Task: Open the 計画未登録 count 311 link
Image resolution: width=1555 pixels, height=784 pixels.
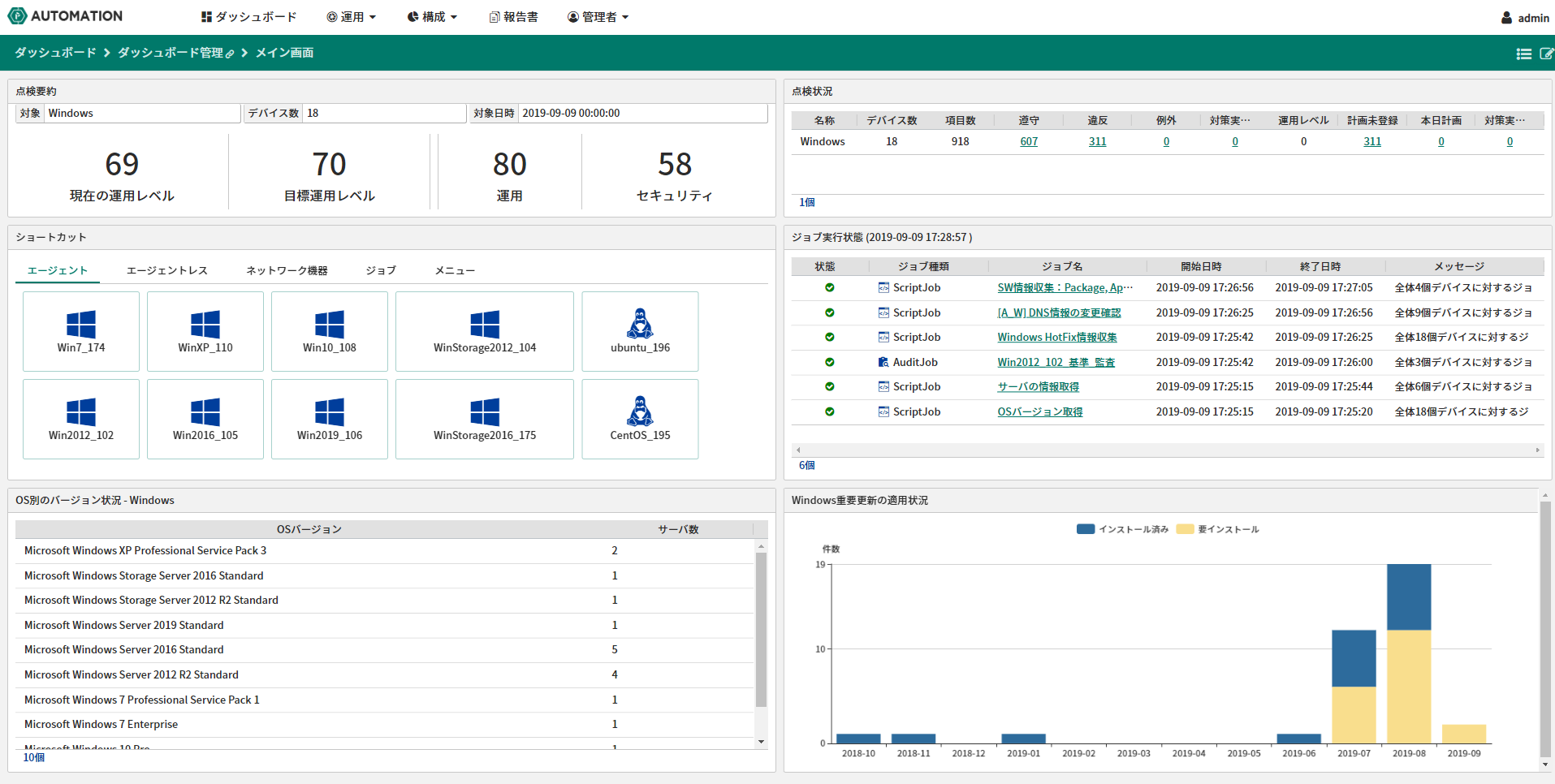Action: 1372,141
